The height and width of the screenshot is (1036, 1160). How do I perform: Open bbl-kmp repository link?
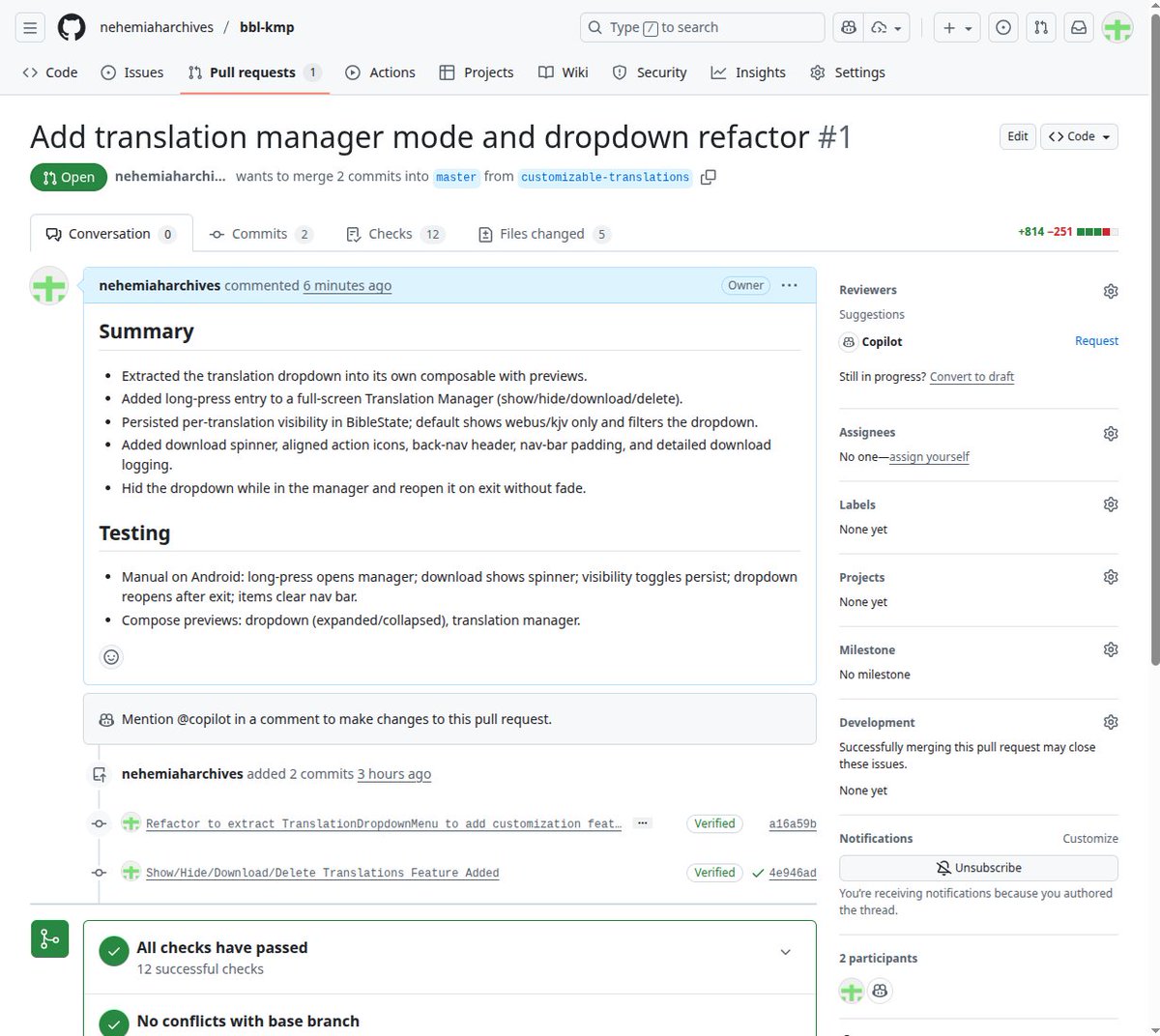[x=267, y=27]
